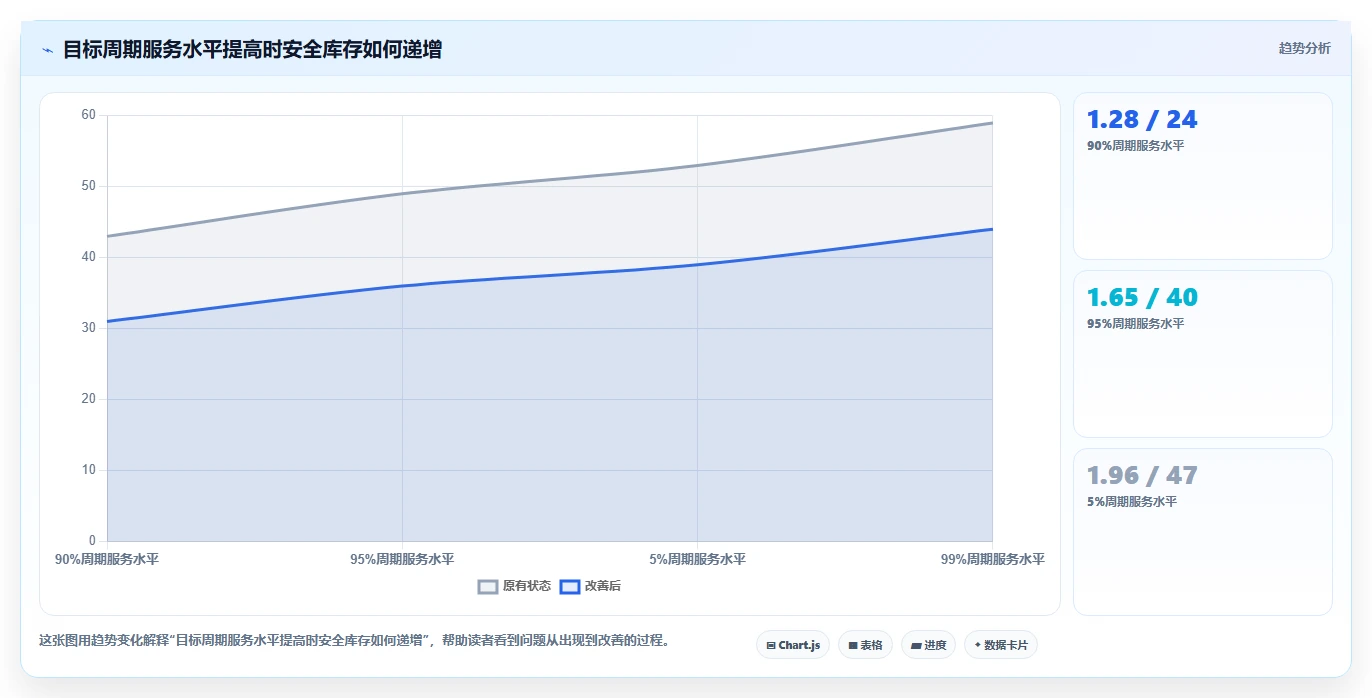Click the y-axis value 60
1372x698 pixels.
[x=89, y=115]
